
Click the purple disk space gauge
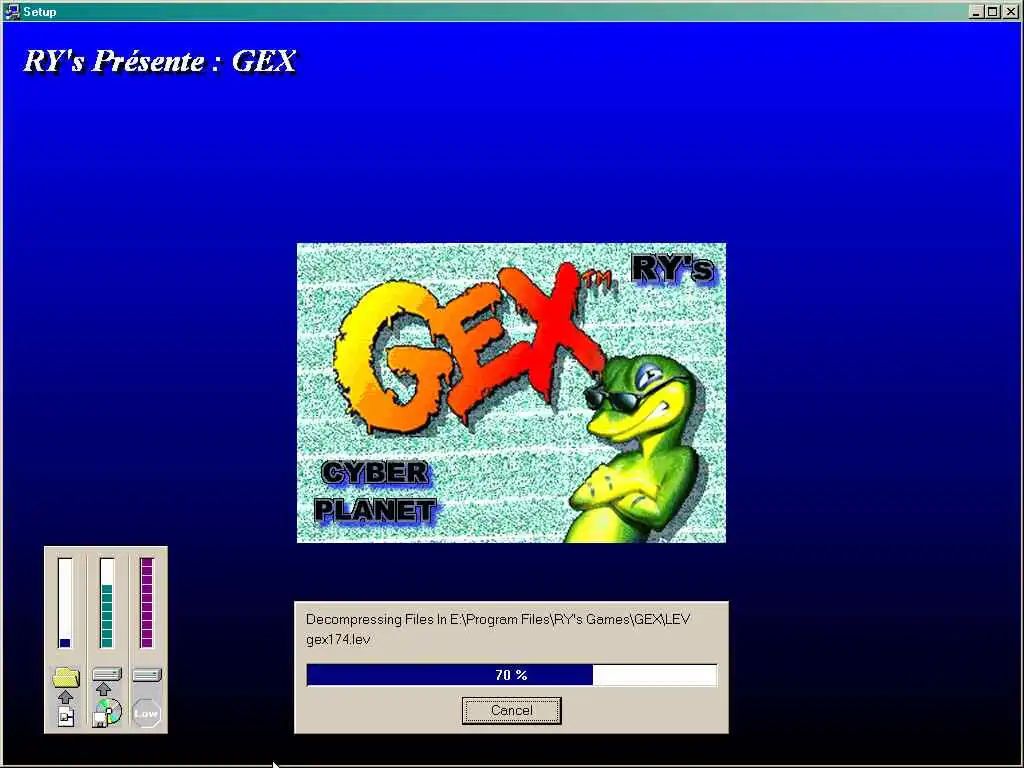(x=147, y=602)
